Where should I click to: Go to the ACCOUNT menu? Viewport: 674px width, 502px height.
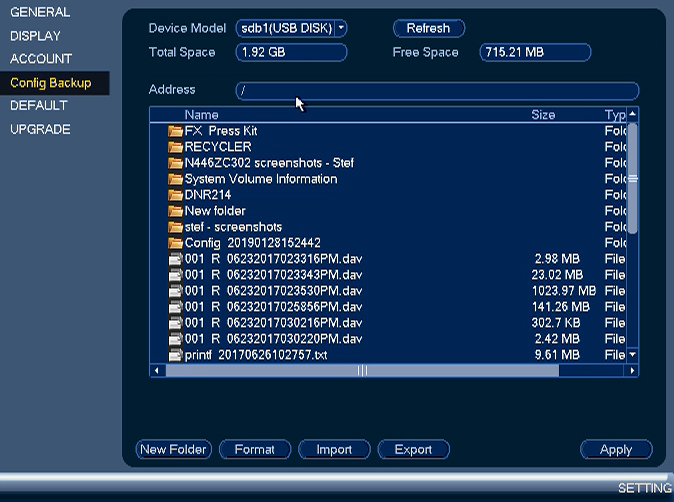(x=41, y=58)
